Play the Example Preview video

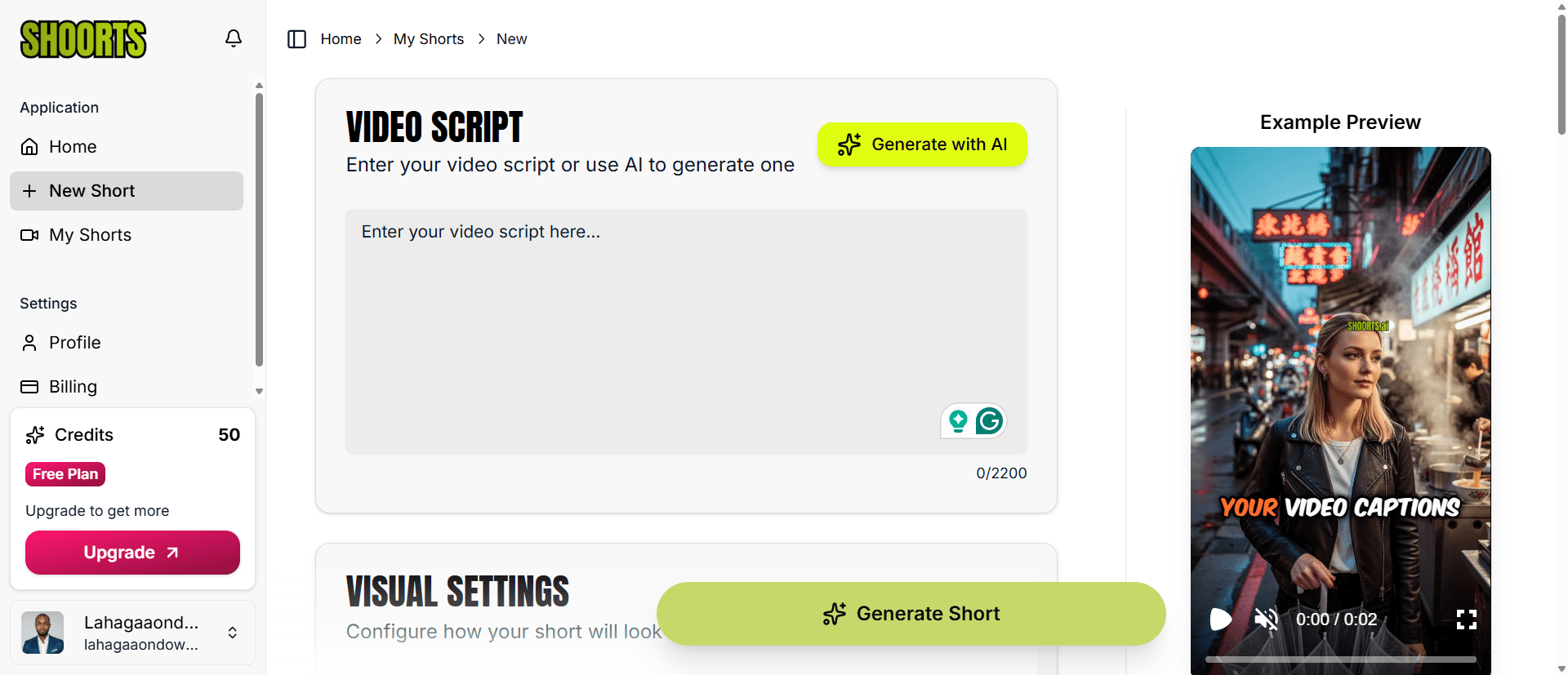pyautogui.click(x=1221, y=619)
